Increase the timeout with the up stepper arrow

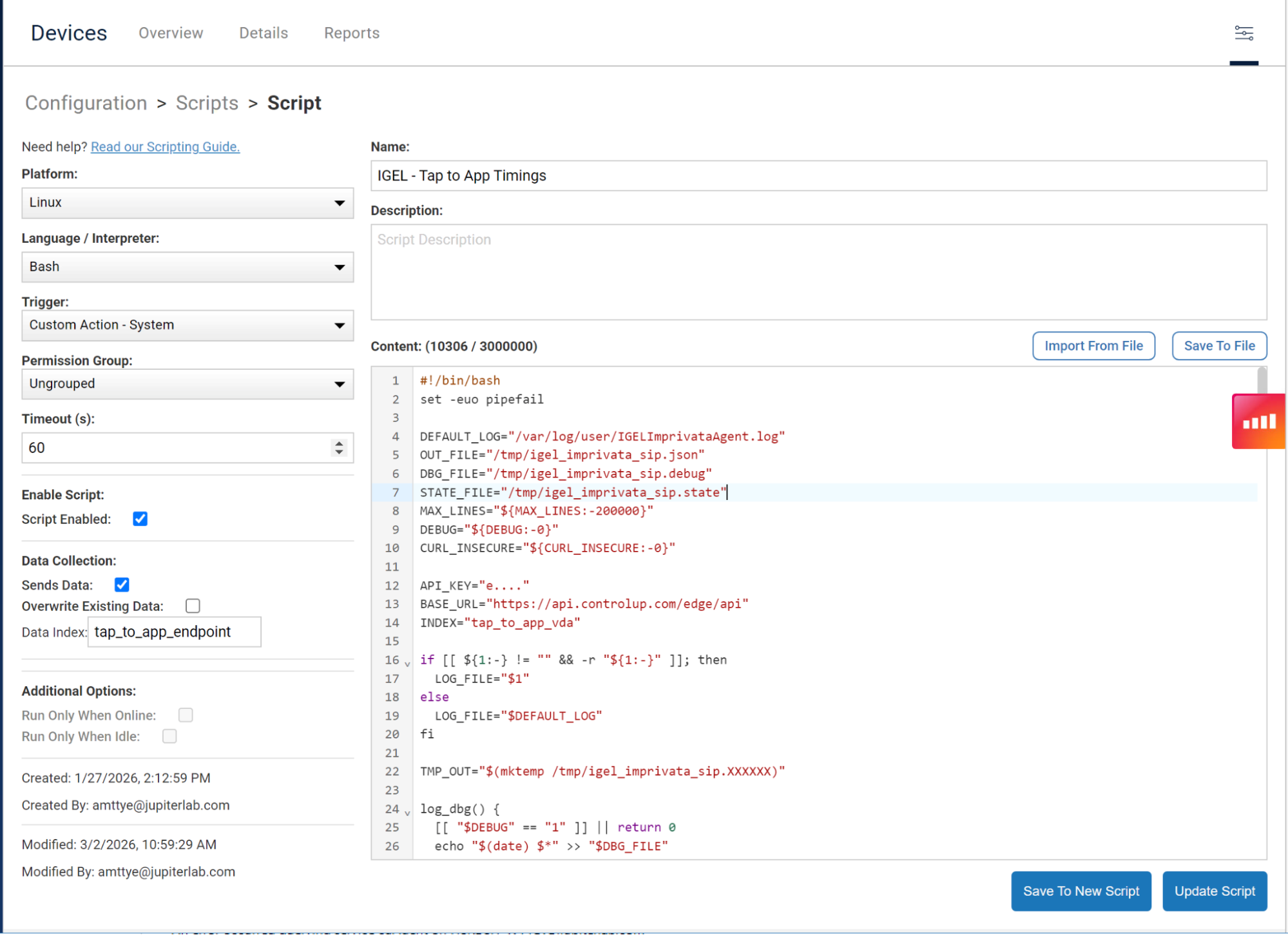339,443
